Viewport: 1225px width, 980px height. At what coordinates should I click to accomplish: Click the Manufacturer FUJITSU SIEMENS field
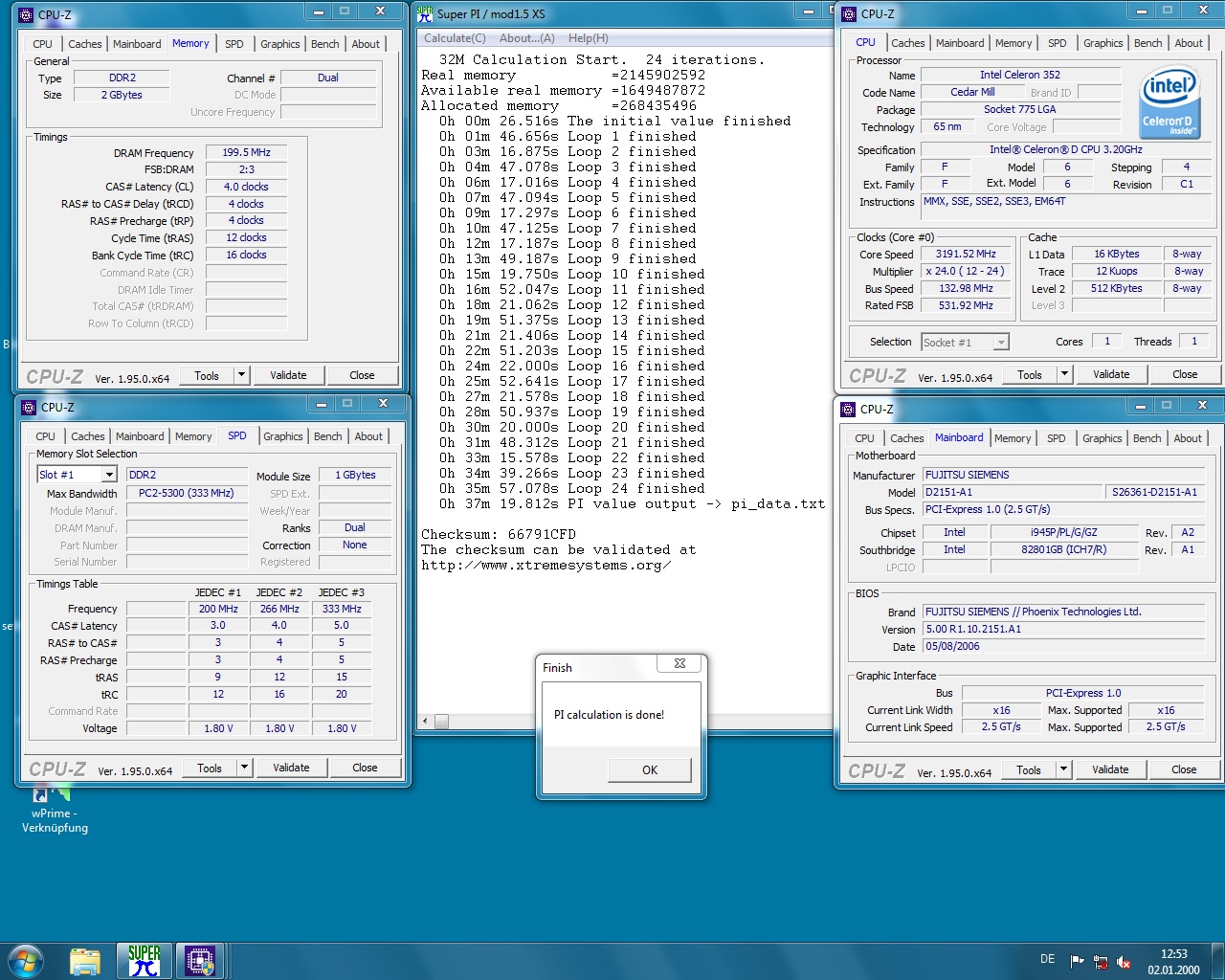pos(1063,475)
